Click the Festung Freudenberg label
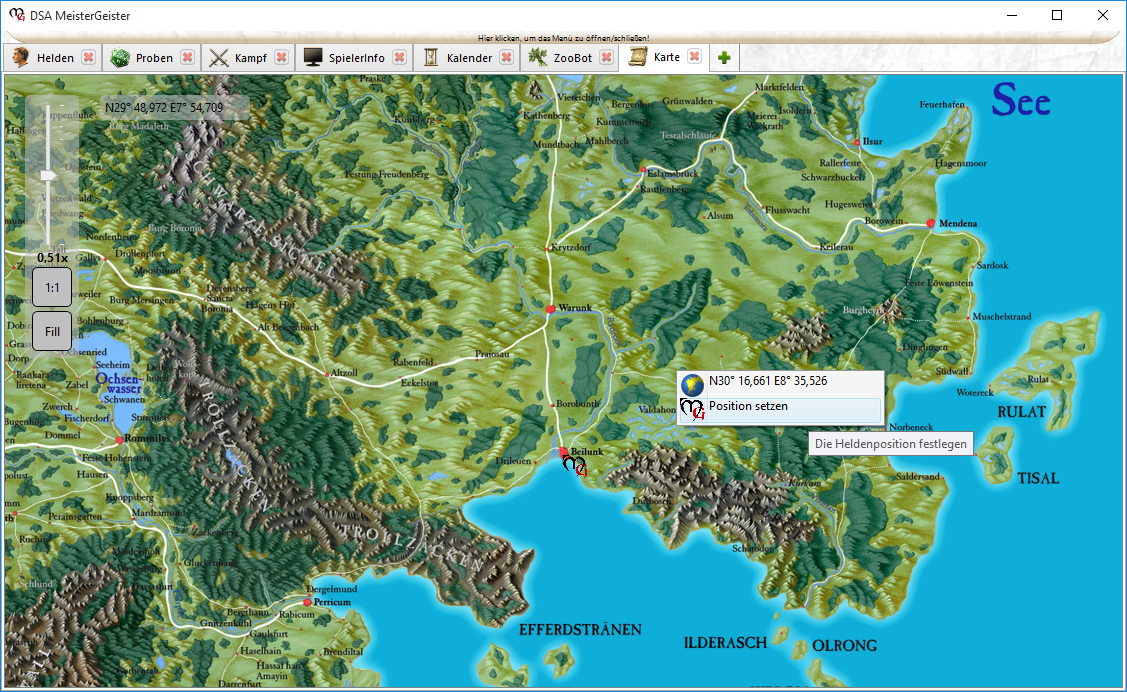 pos(387,174)
